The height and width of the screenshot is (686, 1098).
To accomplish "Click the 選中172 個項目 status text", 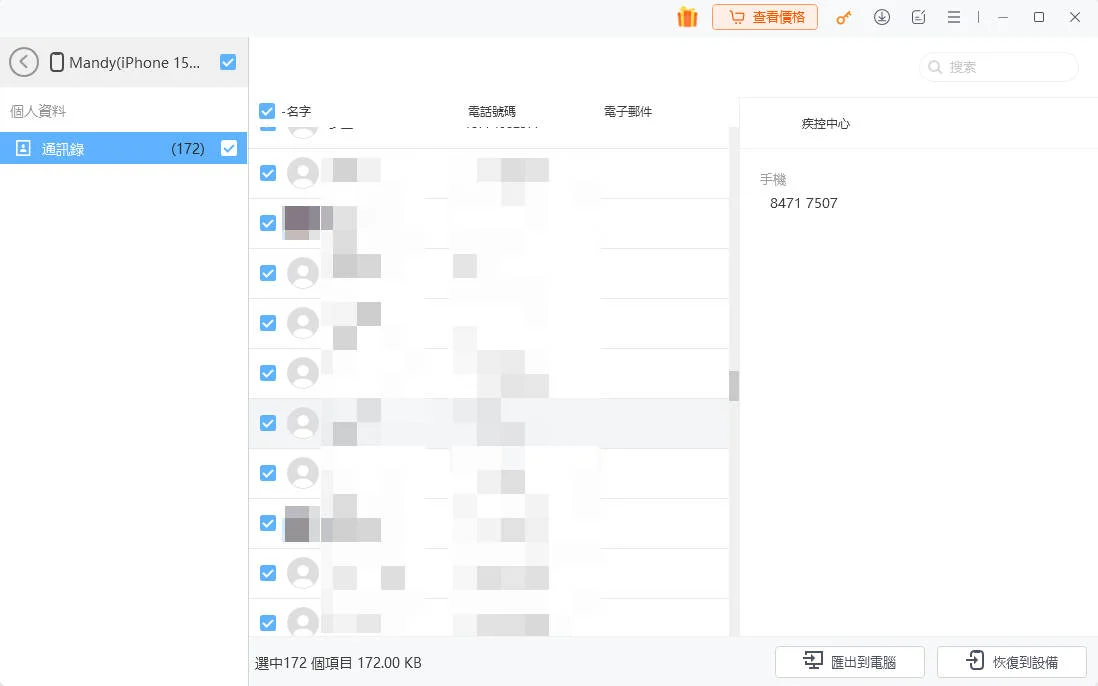I will coord(338,663).
